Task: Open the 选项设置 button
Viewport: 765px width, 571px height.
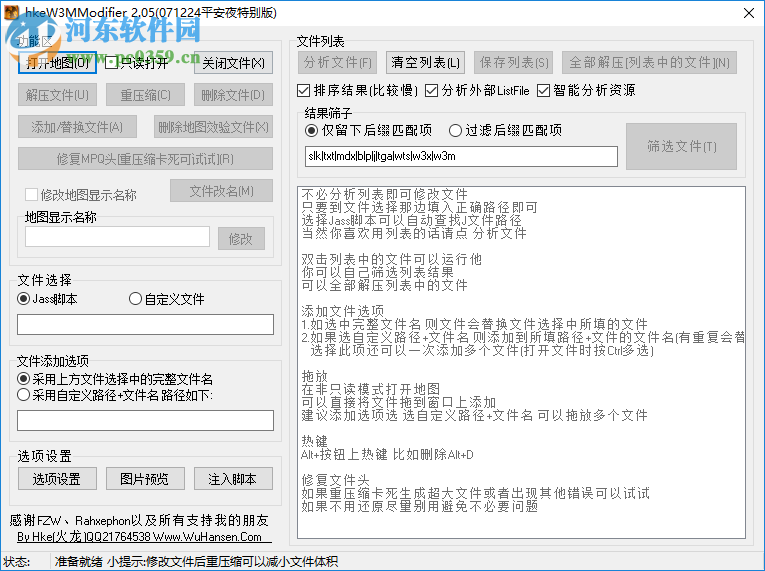Action: [x=57, y=479]
